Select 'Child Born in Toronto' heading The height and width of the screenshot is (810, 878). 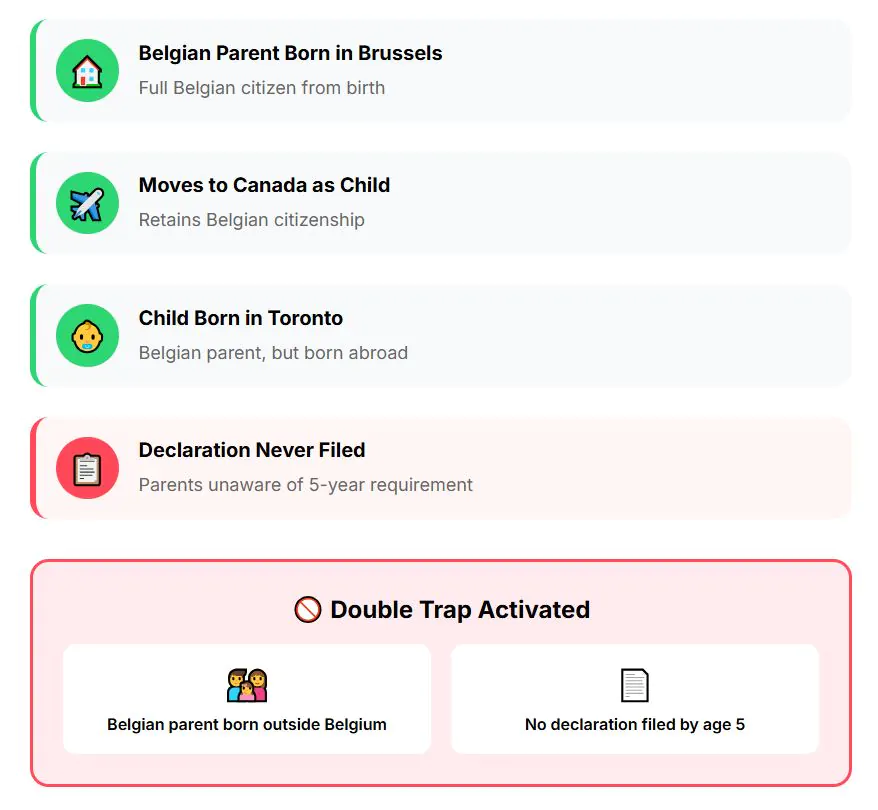(240, 318)
